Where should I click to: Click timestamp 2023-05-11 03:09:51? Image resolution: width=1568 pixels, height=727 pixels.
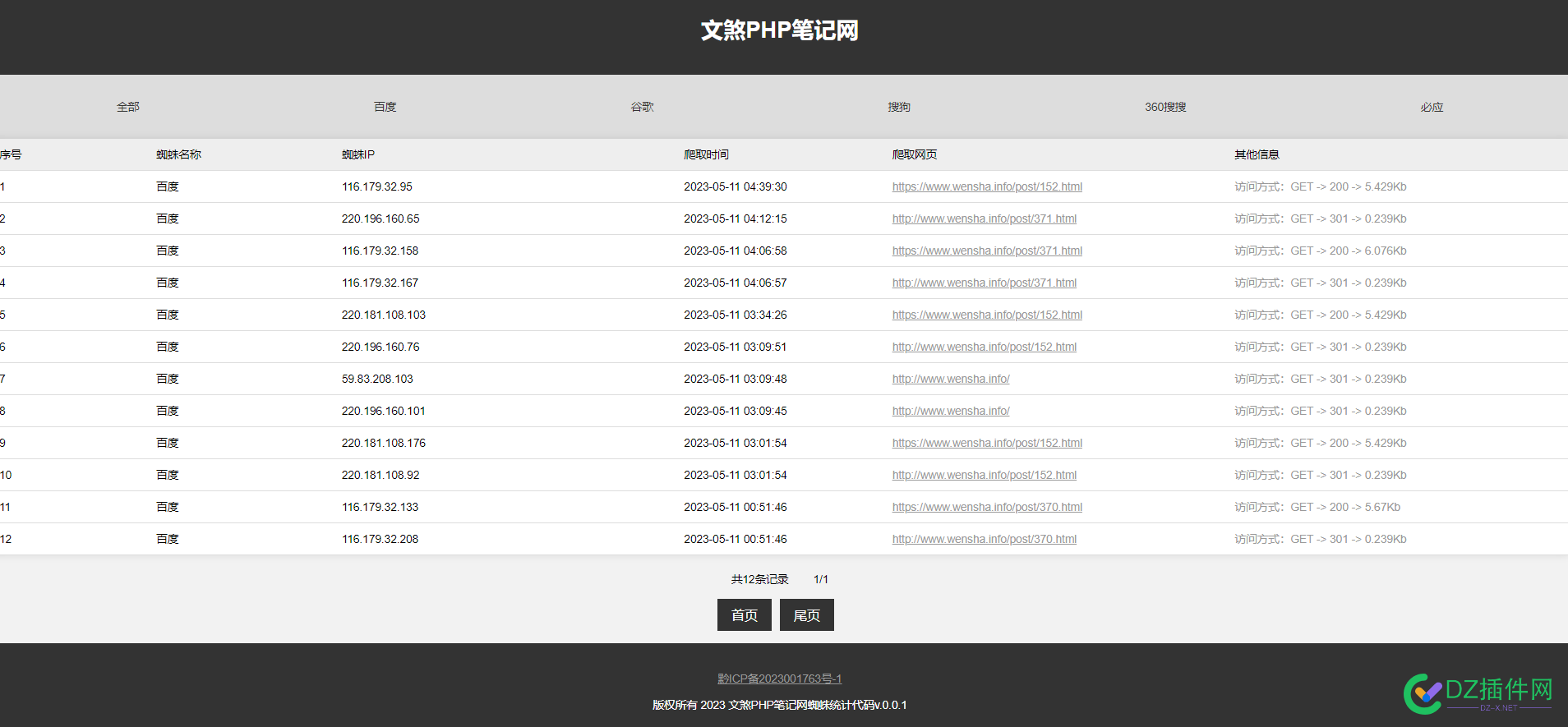tap(736, 347)
